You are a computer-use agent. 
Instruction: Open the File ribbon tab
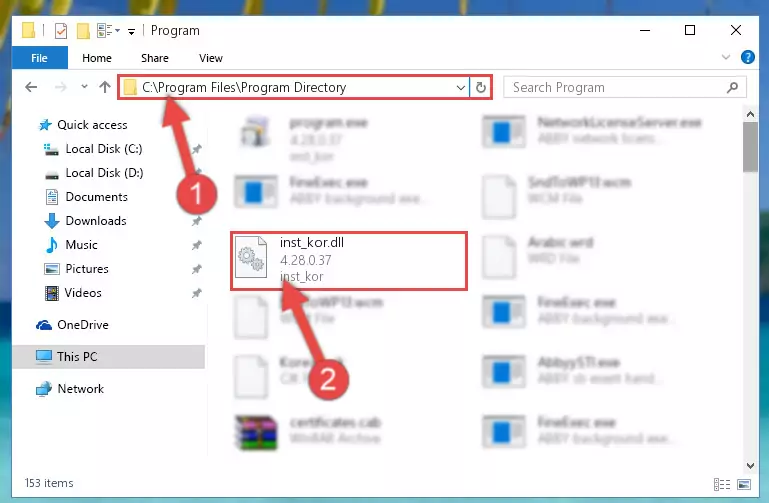[x=39, y=58]
